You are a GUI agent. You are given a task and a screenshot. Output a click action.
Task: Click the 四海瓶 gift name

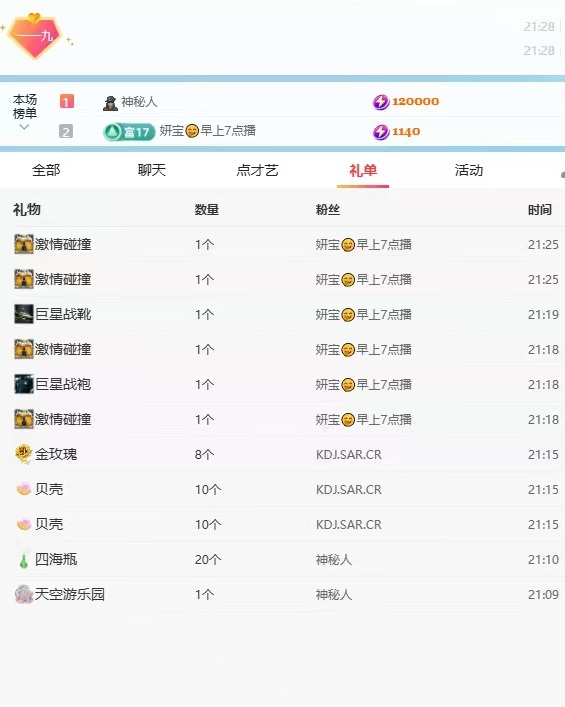pos(56,559)
